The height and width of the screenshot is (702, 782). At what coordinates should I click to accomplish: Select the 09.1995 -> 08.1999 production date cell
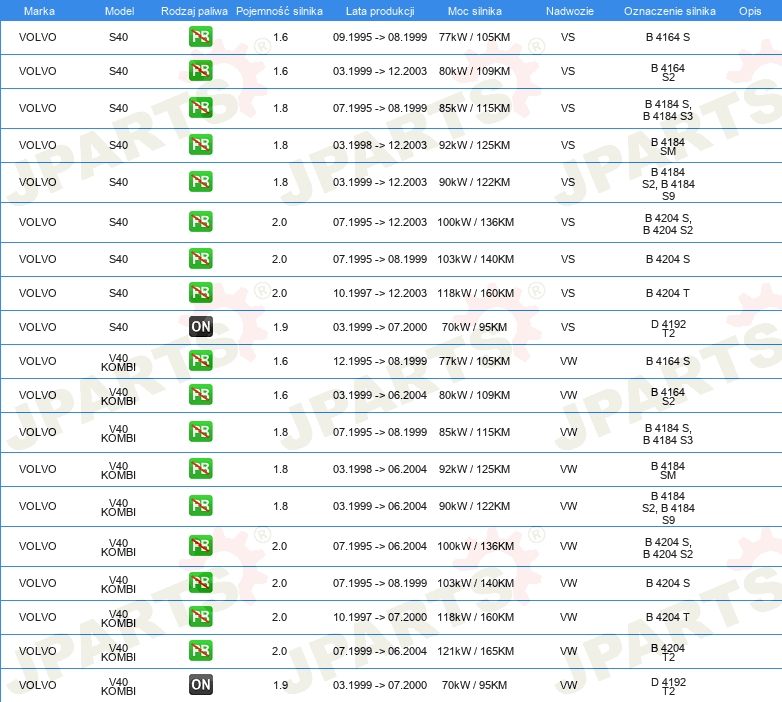coord(379,37)
